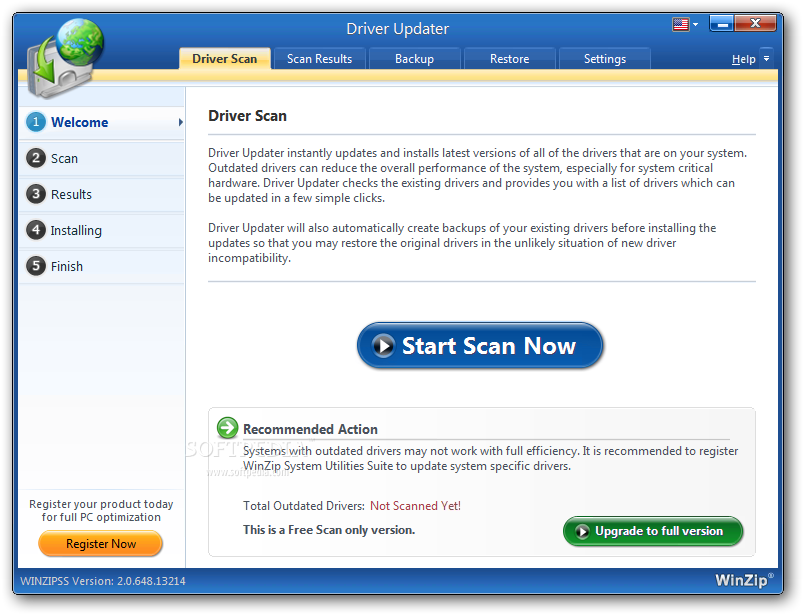
Task: Click 'This is a Free Scan only version.' text
Action: pos(329,530)
